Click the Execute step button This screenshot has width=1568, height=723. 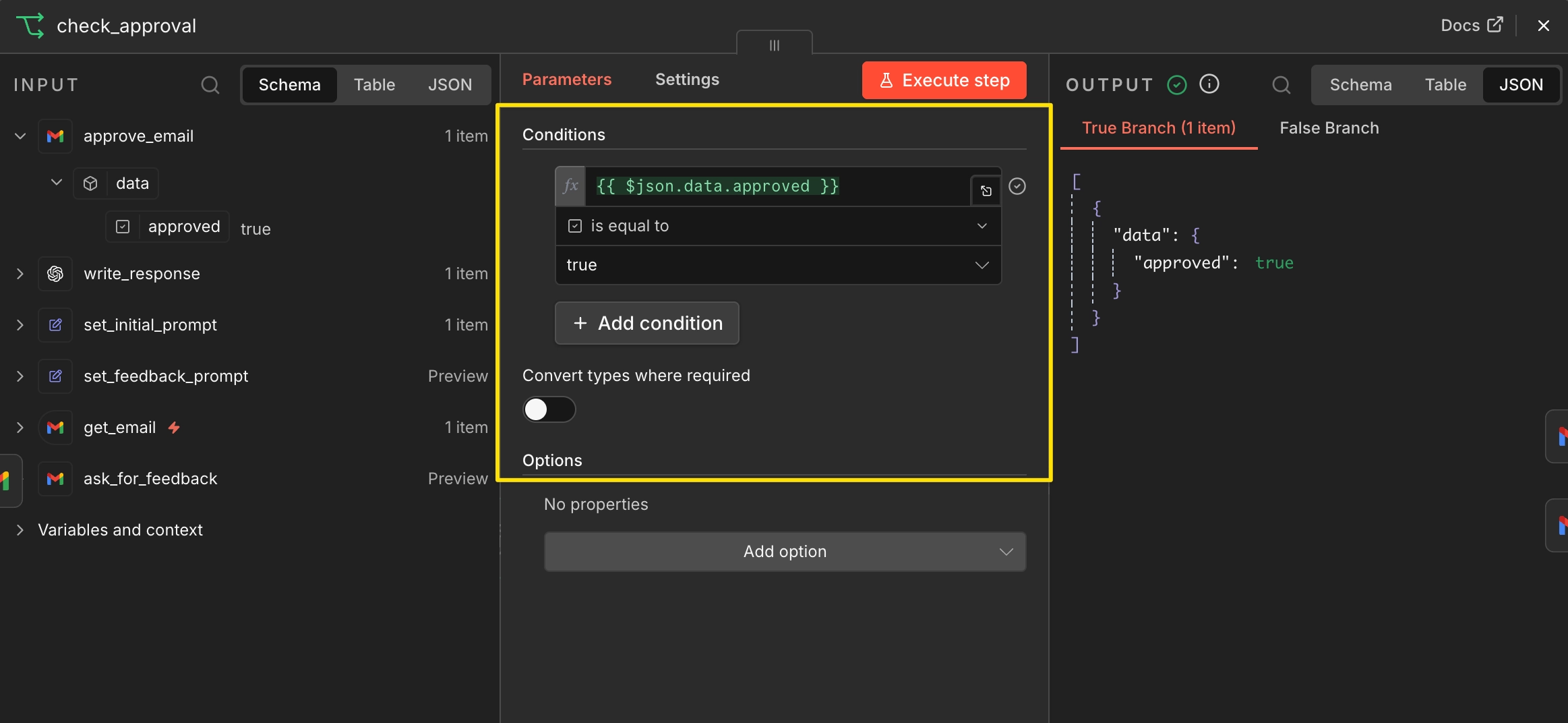pyautogui.click(x=944, y=80)
